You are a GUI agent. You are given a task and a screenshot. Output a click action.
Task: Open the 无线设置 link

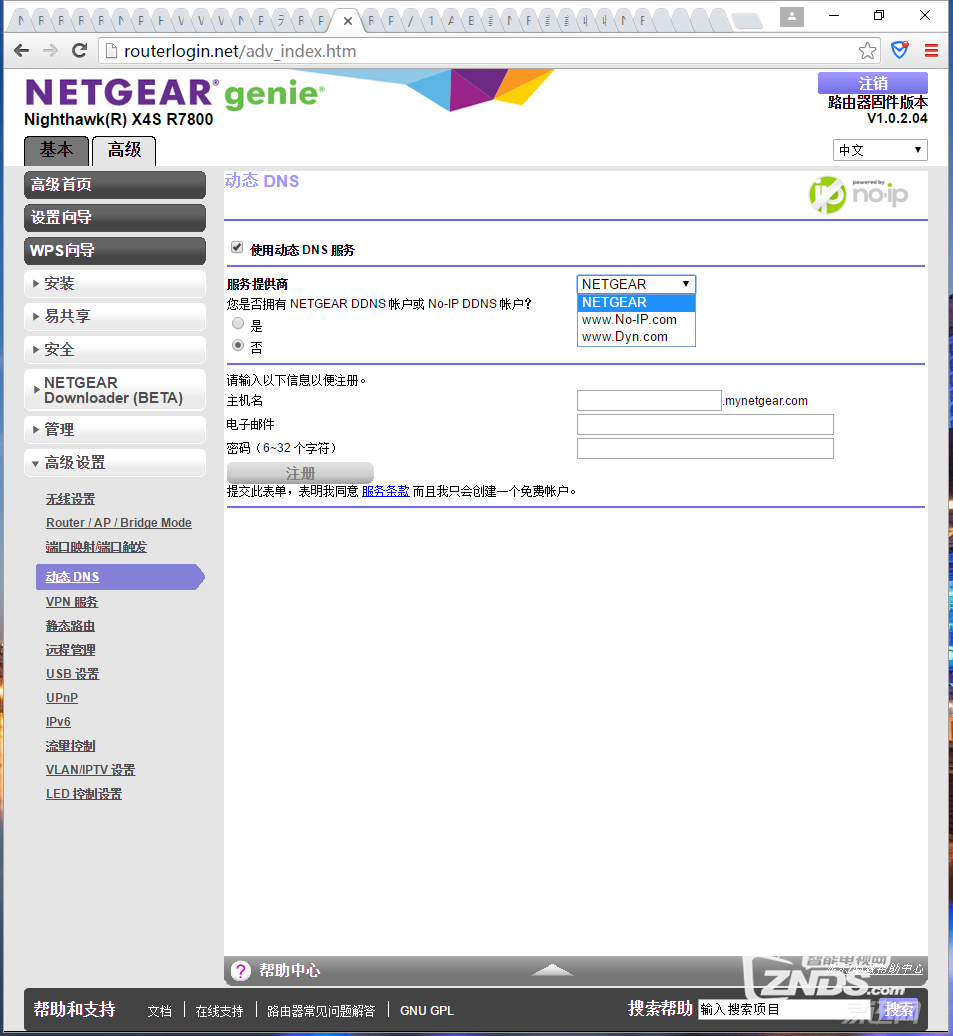tap(70, 499)
